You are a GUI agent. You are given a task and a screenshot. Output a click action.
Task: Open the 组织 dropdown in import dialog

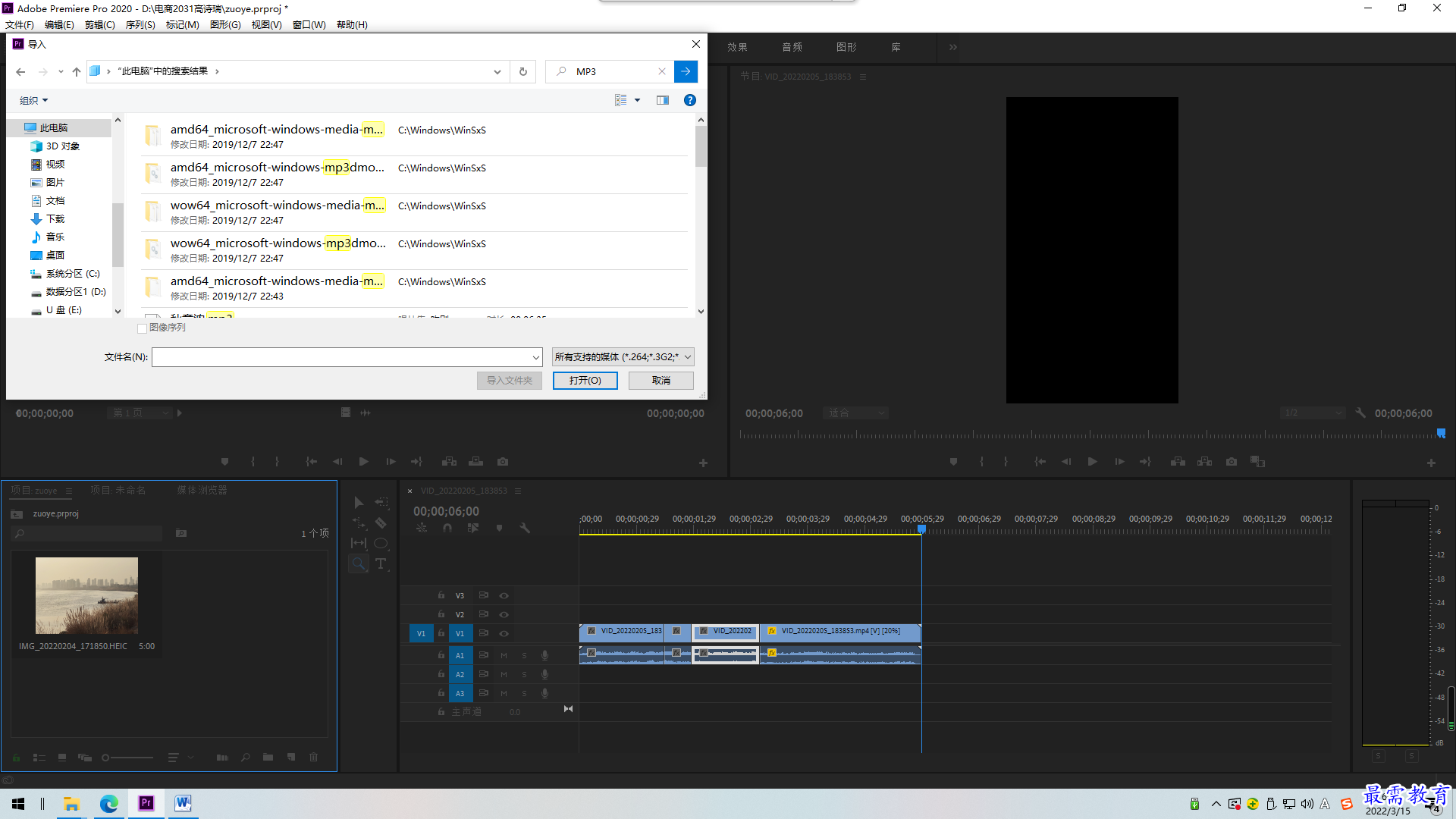34,100
